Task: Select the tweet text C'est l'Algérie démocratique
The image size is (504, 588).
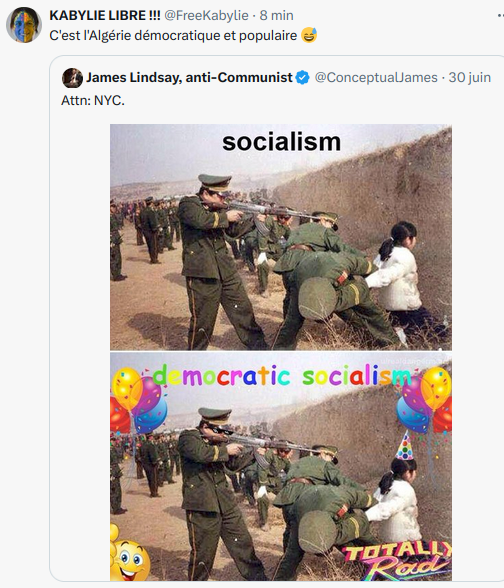Action: (173, 36)
